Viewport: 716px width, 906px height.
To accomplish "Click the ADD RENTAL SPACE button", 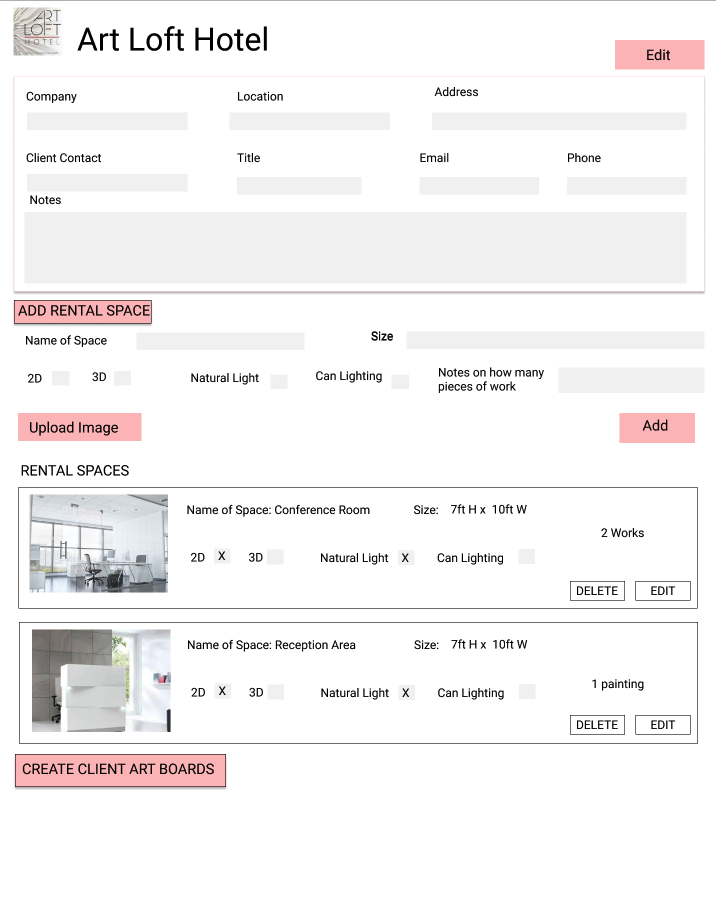I will click(x=83, y=311).
